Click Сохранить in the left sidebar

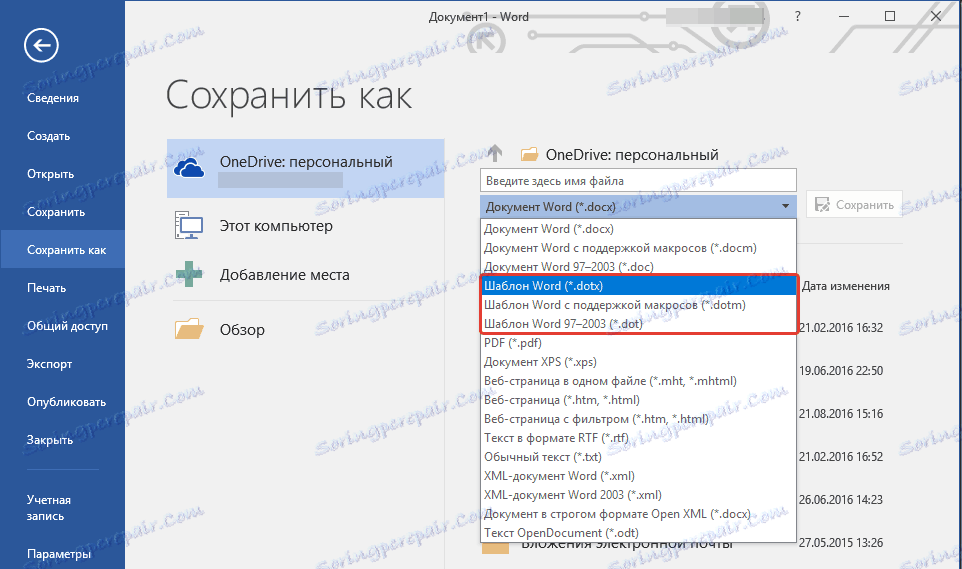coord(56,212)
